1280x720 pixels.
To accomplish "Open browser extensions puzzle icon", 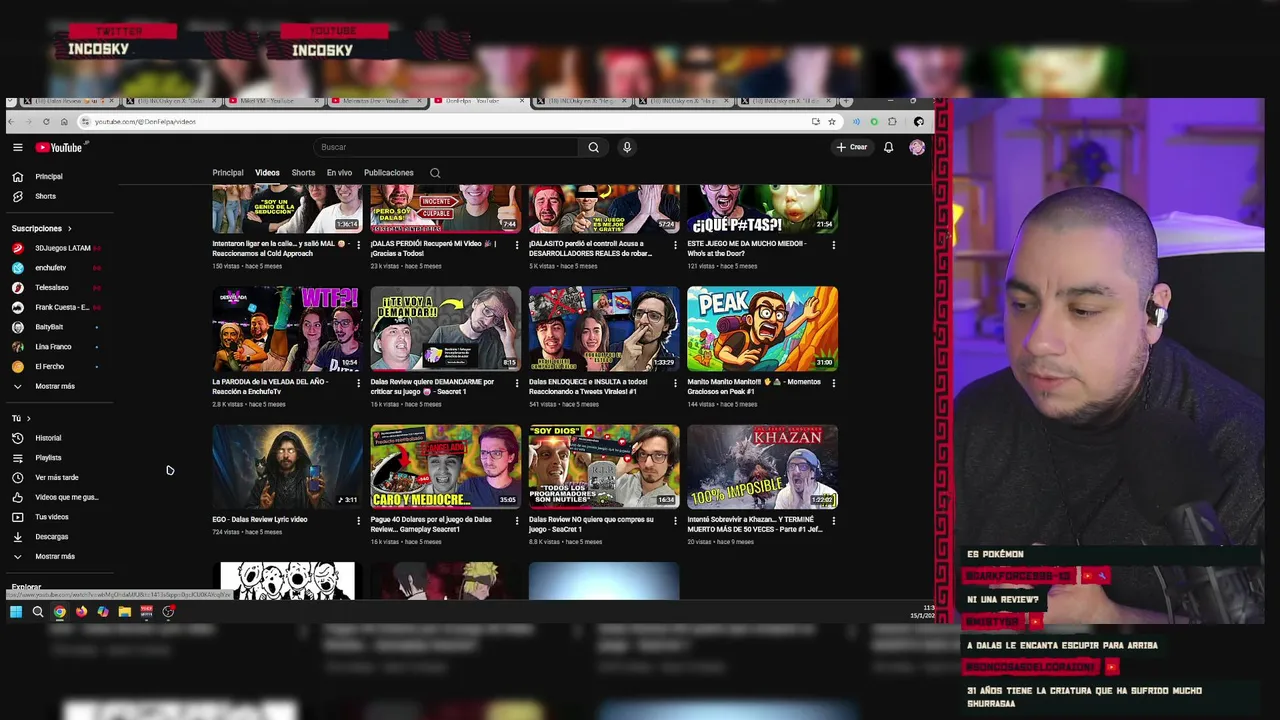I will coord(892,122).
